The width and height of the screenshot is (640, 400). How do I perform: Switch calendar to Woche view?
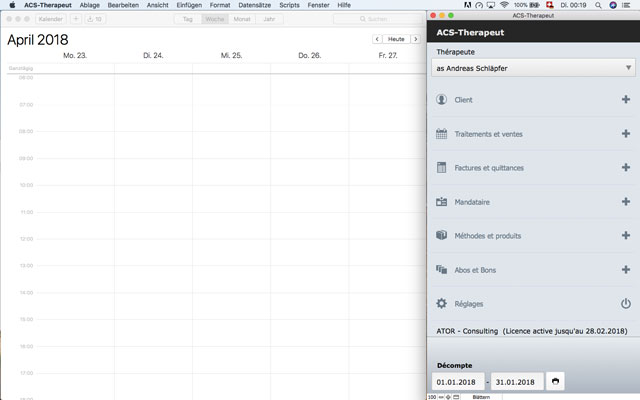click(215, 19)
